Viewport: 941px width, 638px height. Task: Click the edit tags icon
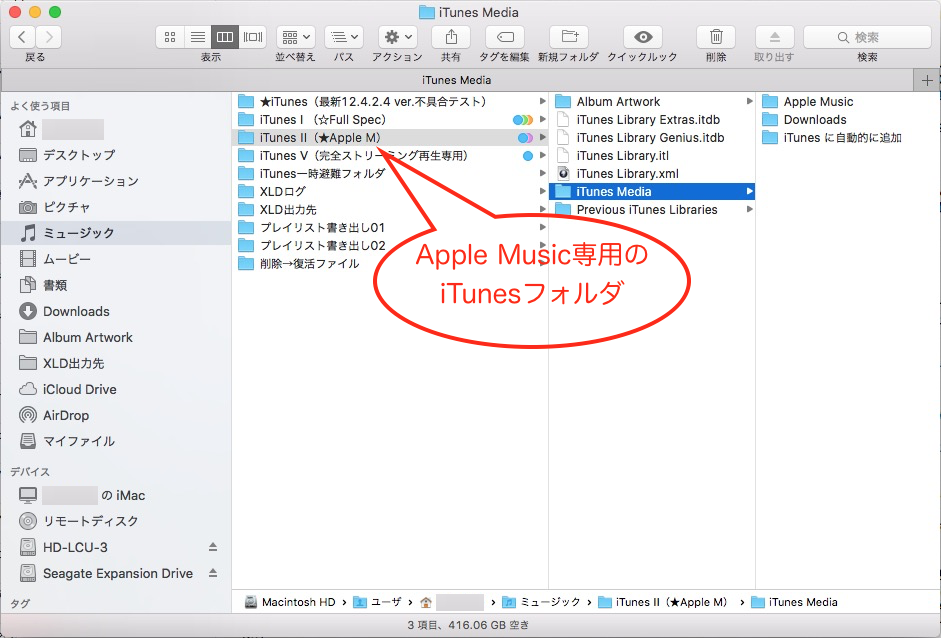[505, 37]
